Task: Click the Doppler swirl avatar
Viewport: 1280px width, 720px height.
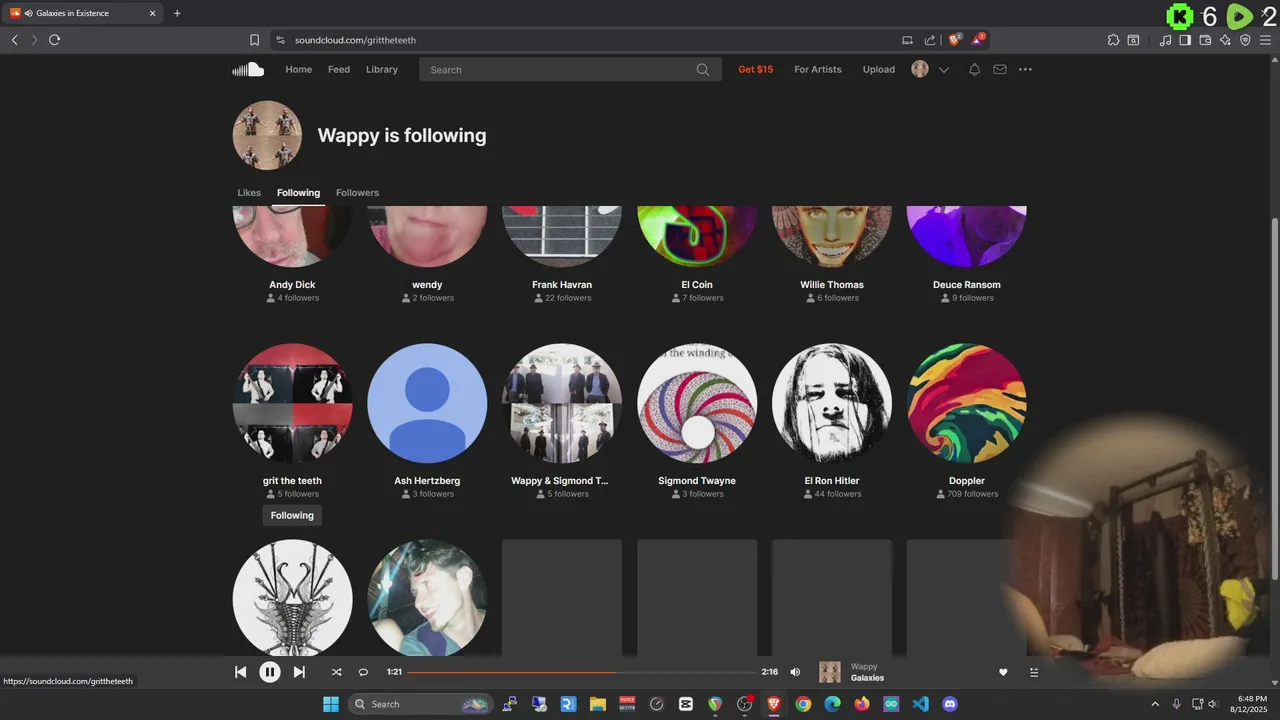Action: pos(967,403)
